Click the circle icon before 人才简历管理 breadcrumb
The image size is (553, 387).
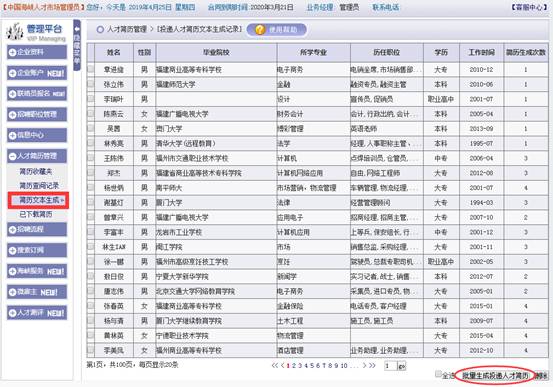[100, 30]
